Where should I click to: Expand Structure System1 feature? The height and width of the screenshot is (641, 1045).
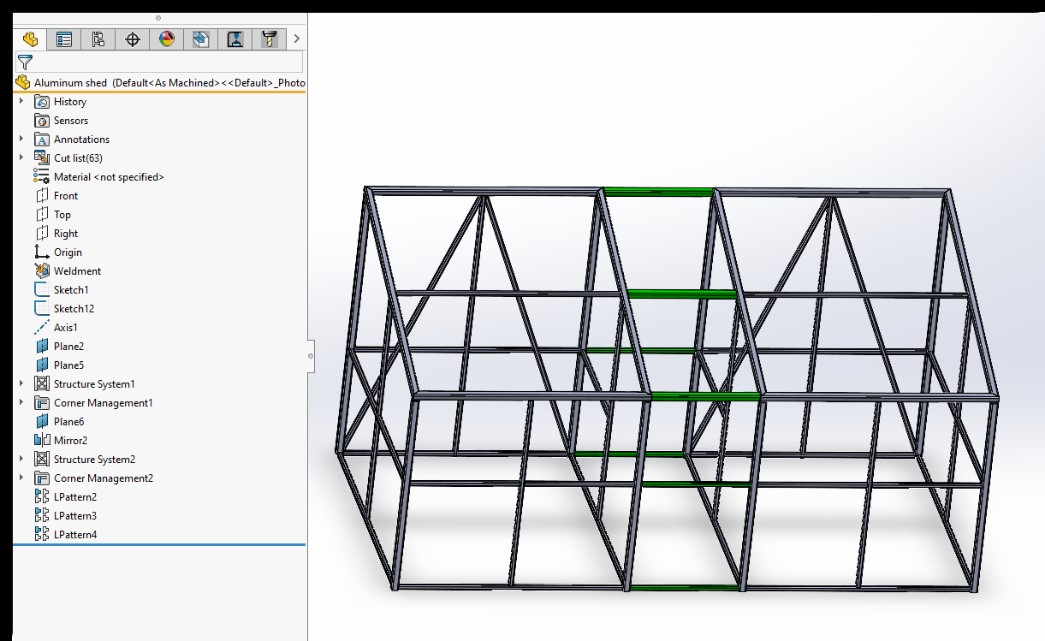[21, 383]
